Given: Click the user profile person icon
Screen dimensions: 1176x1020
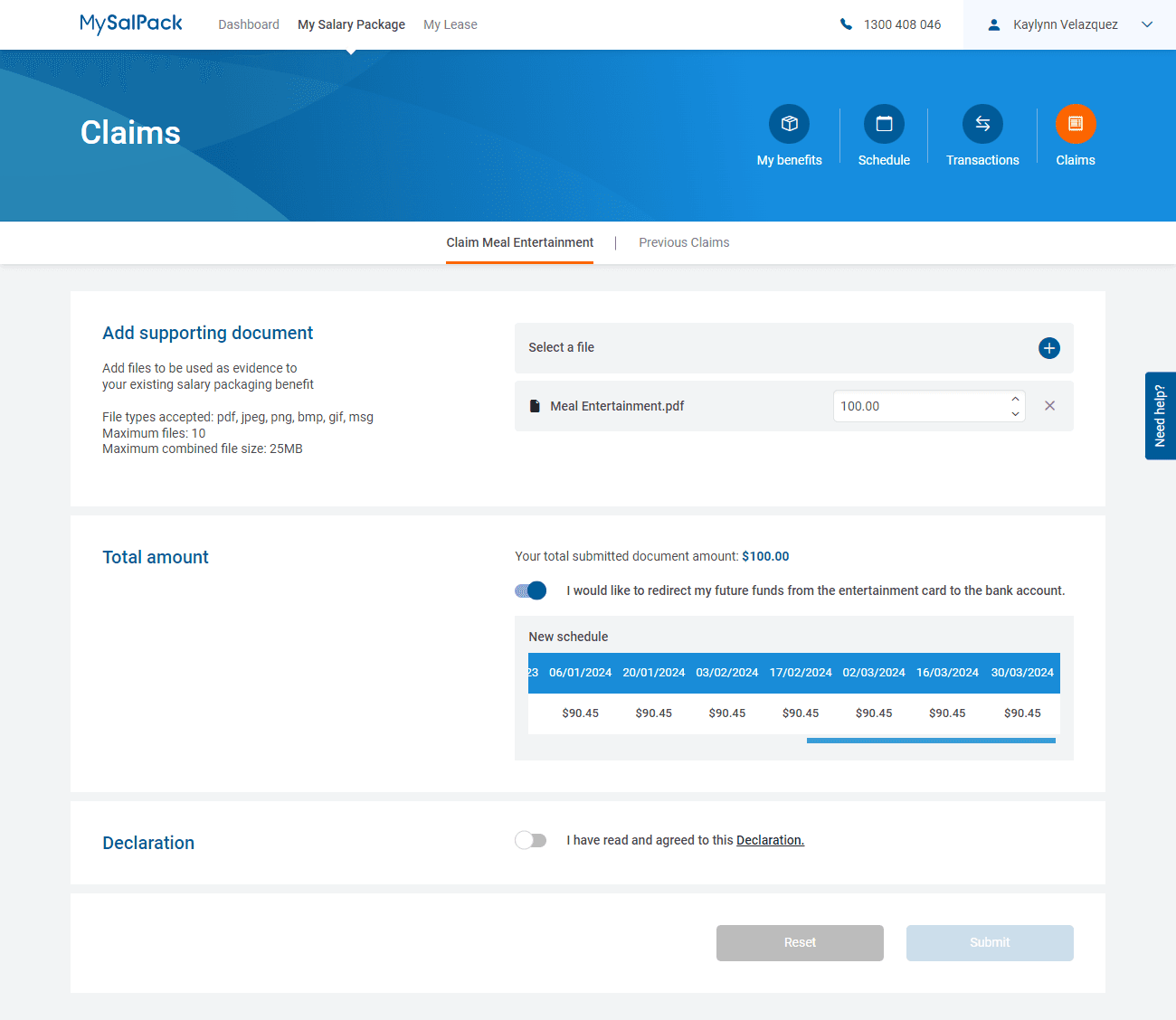Looking at the screenshot, I should (x=996, y=24).
